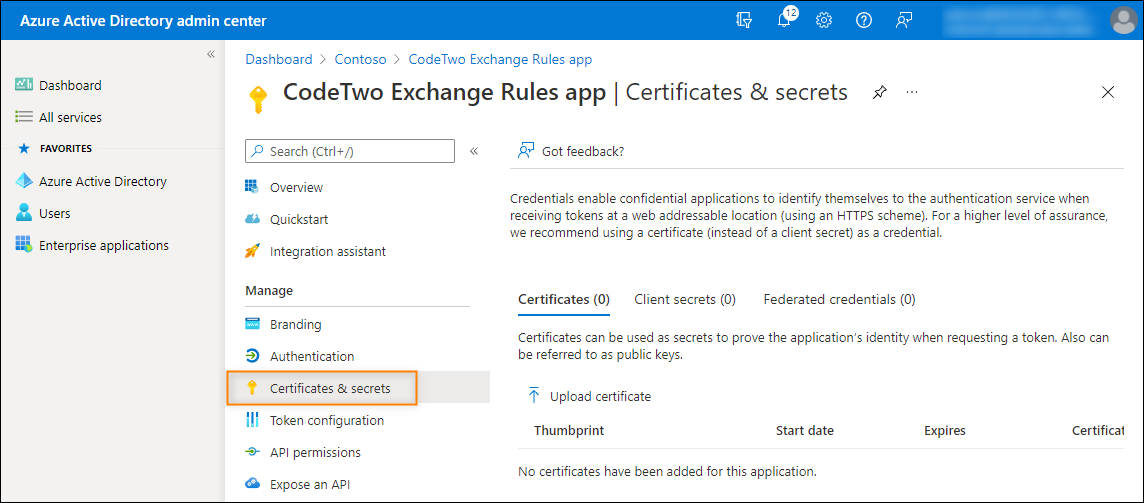Open the directory and subscription filter icon

coord(743,20)
